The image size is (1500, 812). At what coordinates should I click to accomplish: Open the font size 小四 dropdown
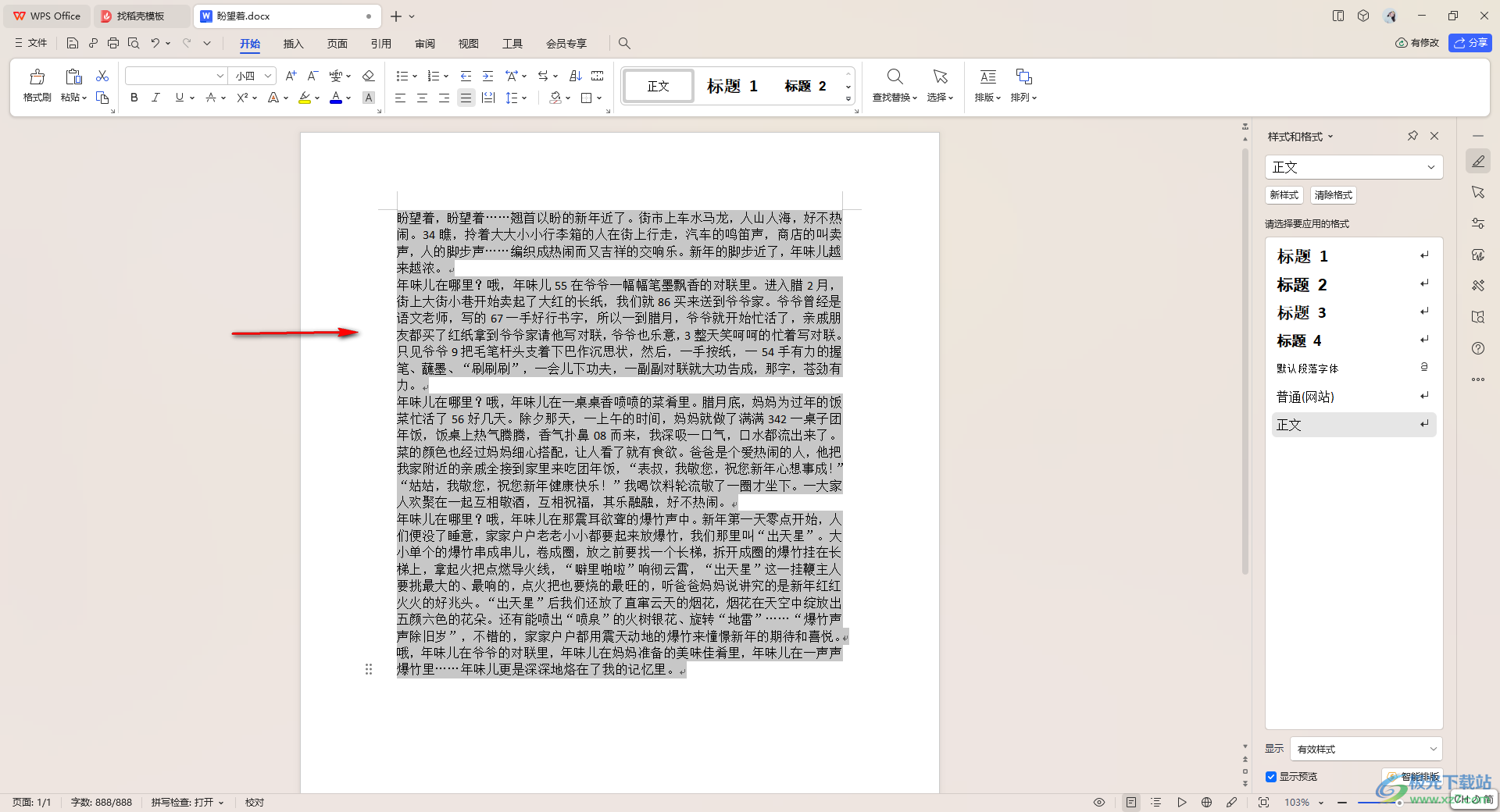(x=268, y=76)
